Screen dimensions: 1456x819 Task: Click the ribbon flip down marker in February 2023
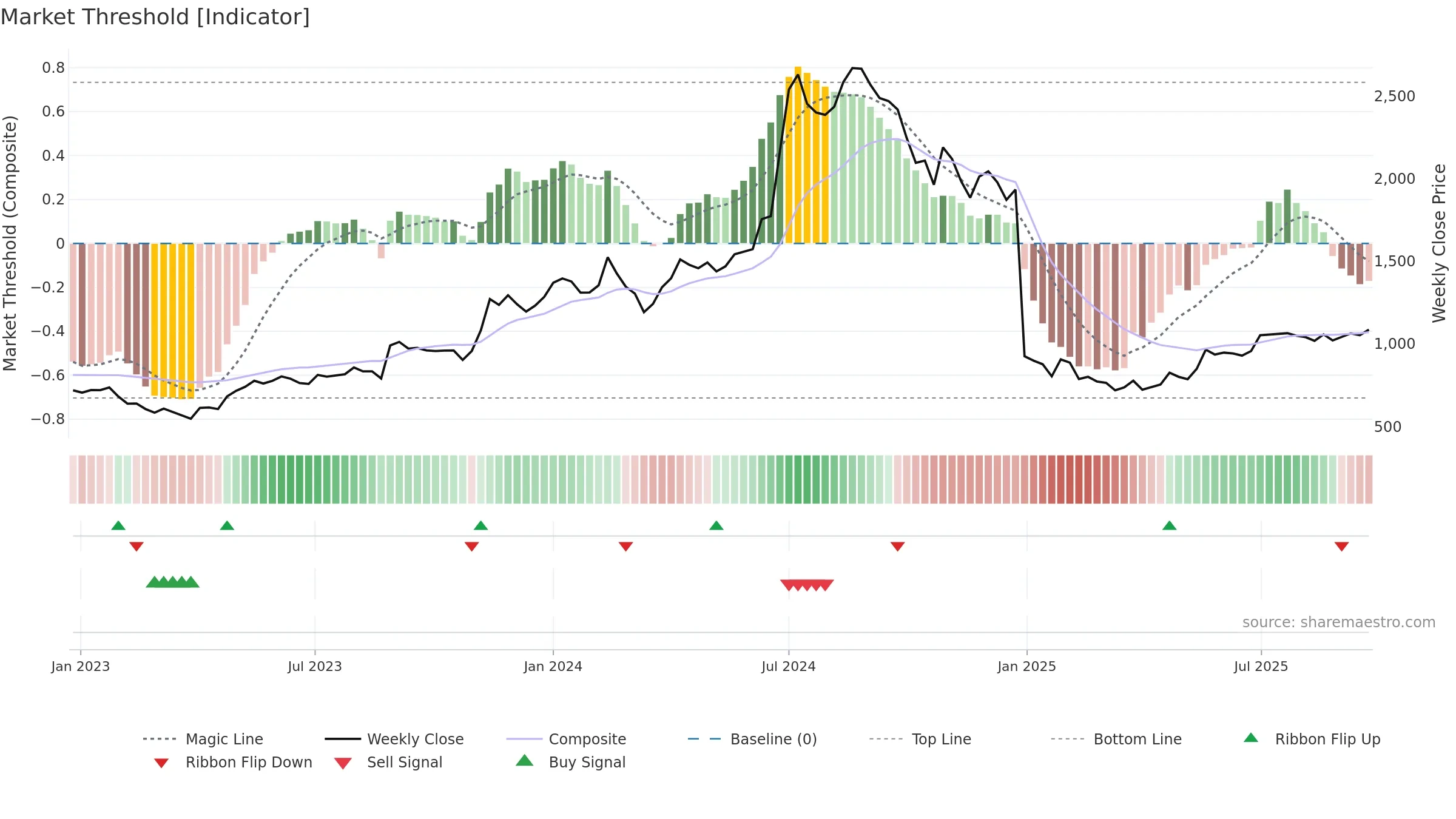136,547
